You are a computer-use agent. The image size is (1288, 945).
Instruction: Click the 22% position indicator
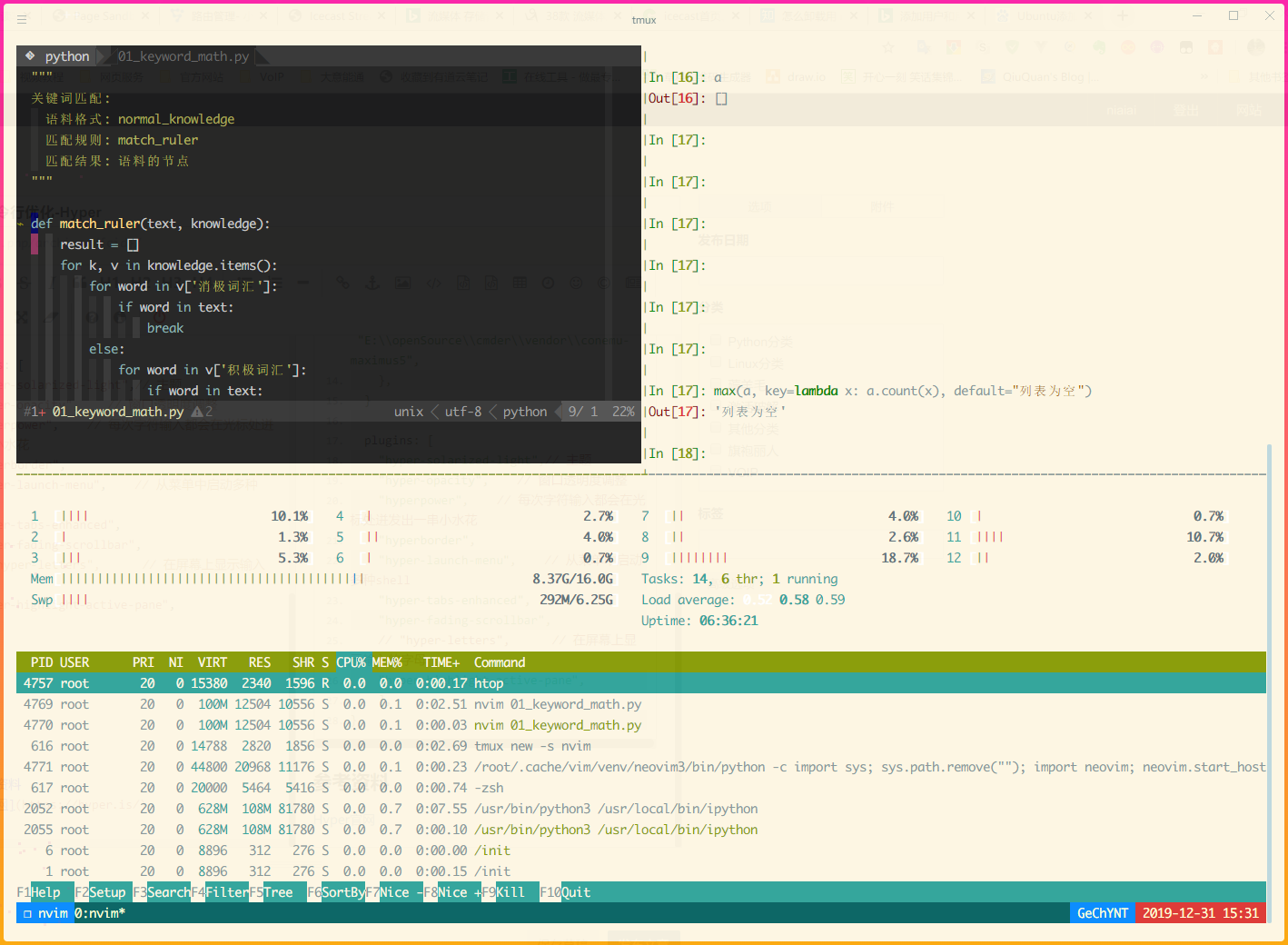[x=623, y=412]
